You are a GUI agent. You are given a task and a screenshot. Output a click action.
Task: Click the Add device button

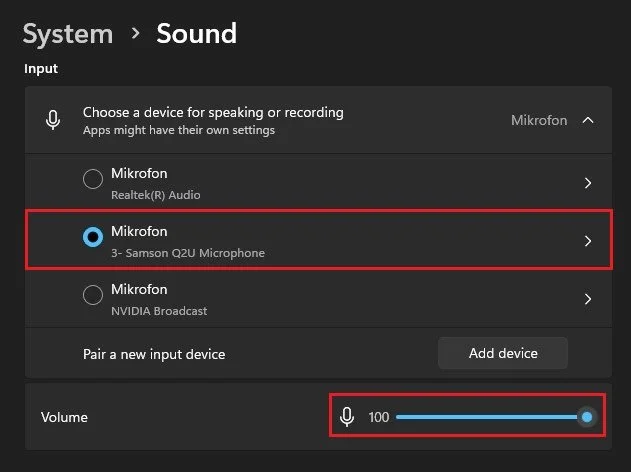pyautogui.click(x=503, y=353)
